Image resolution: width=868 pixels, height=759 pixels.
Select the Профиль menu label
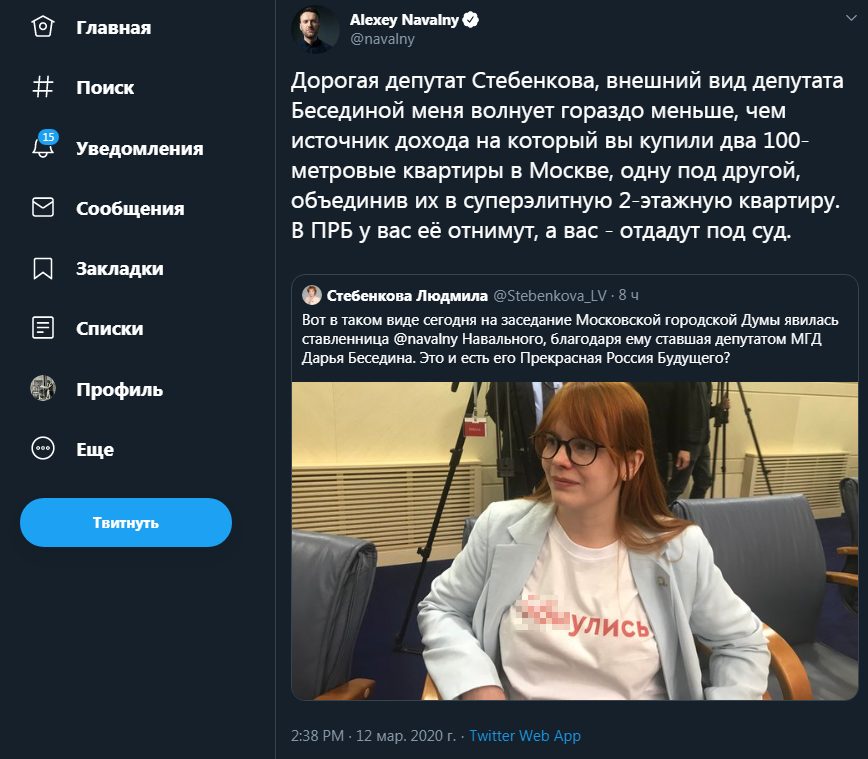tap(120, 390)
